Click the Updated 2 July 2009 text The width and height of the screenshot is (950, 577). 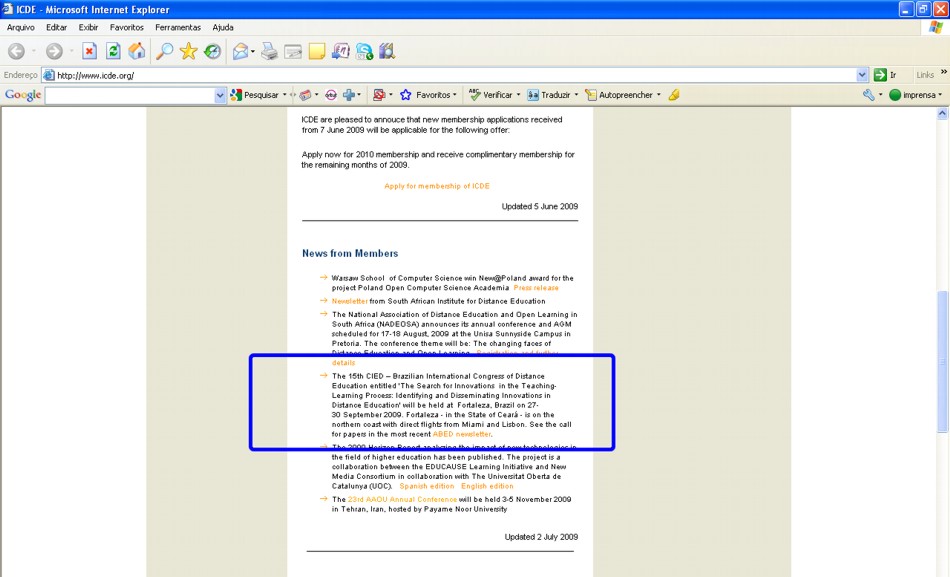(x=541, y=537)
